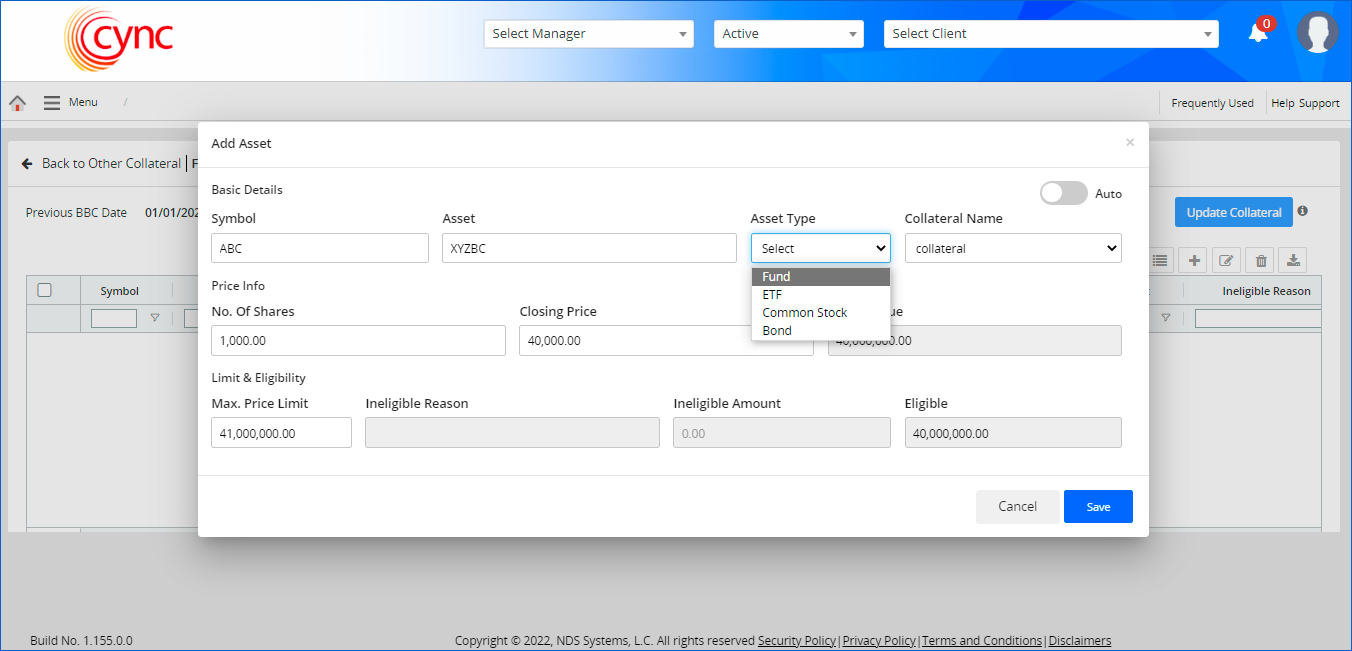1352x651 pixels.
Task: Open the Select Manager dropdown
Action: pyautogui.click(x=588, y=34)
